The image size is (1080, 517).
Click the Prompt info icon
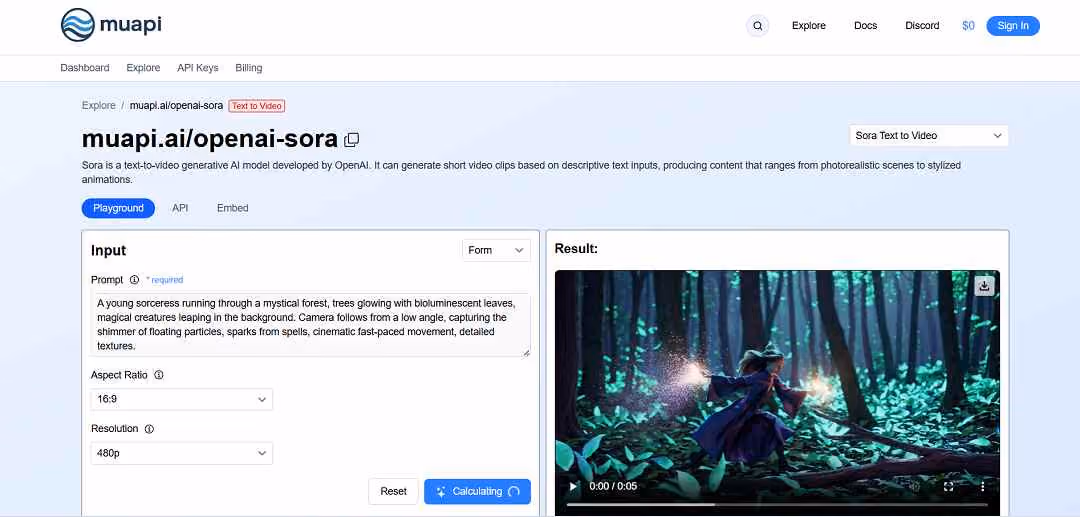[x=134, y=279]
